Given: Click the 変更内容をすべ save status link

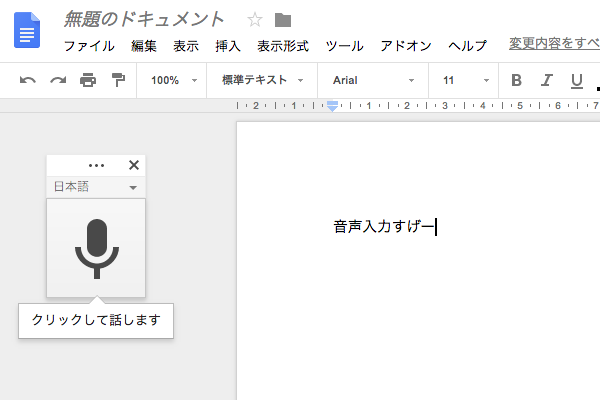Looking at the screenshot, I should (x=554, y=43).
